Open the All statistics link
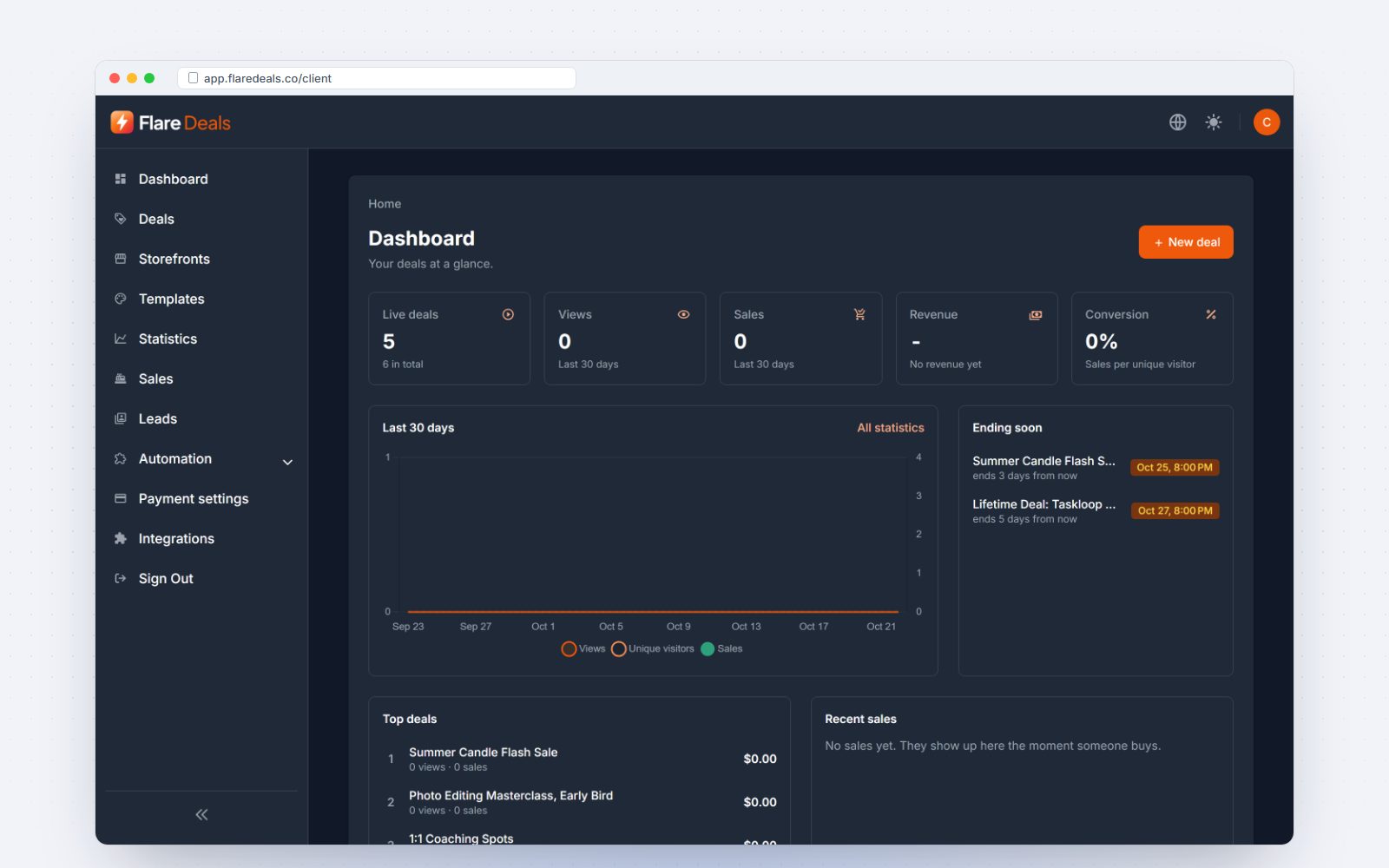Image resolution: width=1389 pixels, height=868 pixels. tap(891, 428)
